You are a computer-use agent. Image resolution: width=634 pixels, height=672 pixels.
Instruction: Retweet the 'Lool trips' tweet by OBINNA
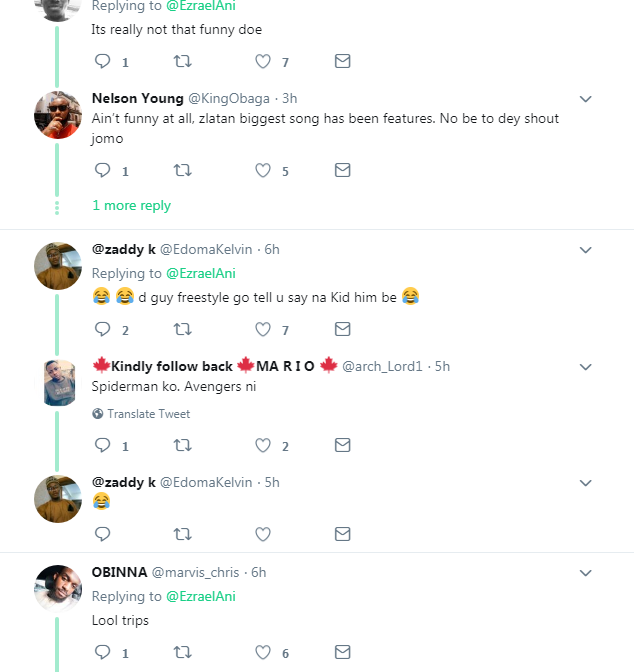(x=183, y=653)
